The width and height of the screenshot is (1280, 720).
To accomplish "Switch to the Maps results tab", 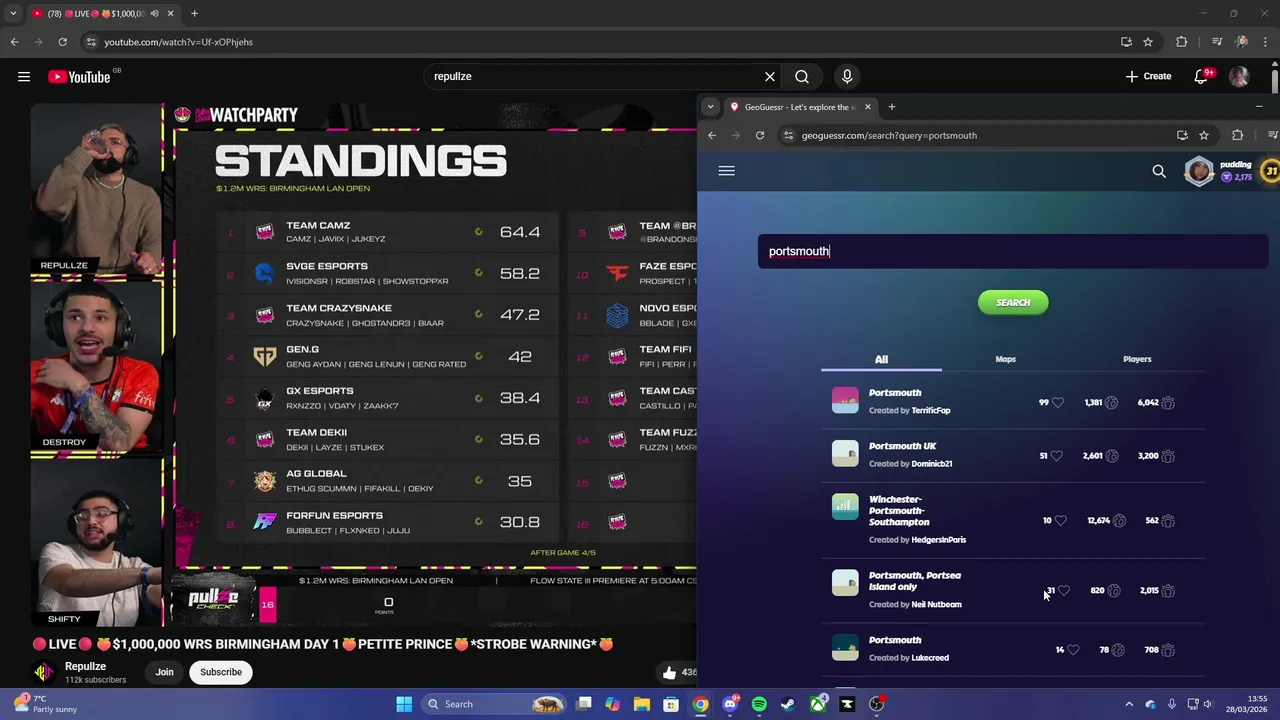I will pyautogui.click(x=1006, y=359).
